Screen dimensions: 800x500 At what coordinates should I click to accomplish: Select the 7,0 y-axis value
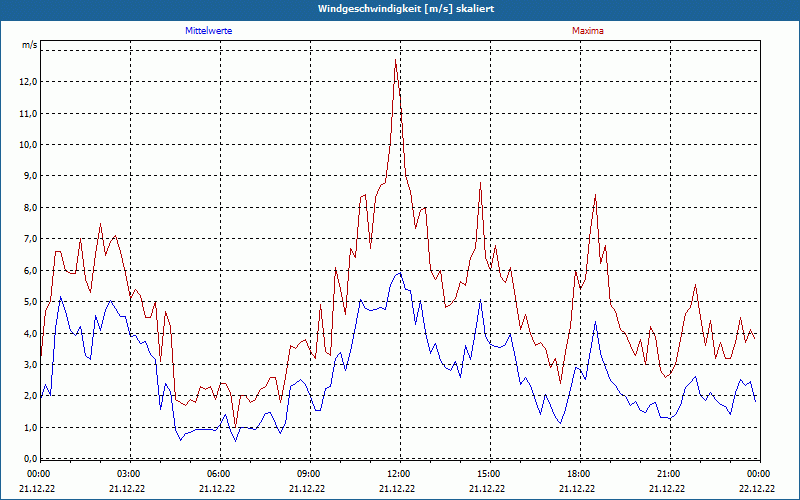pos(30,239)
